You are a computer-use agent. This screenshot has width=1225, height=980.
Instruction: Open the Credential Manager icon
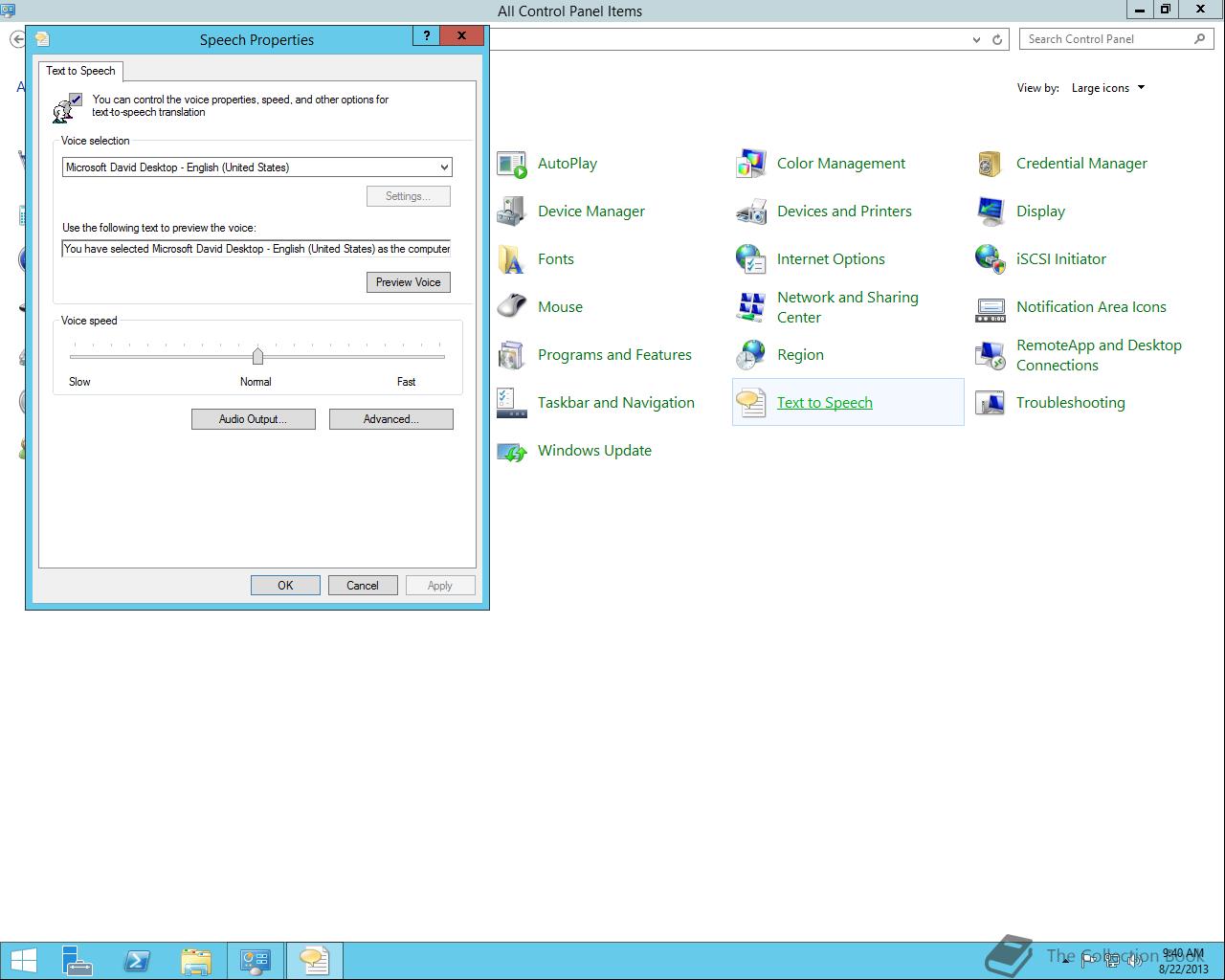tap(991, 164)
